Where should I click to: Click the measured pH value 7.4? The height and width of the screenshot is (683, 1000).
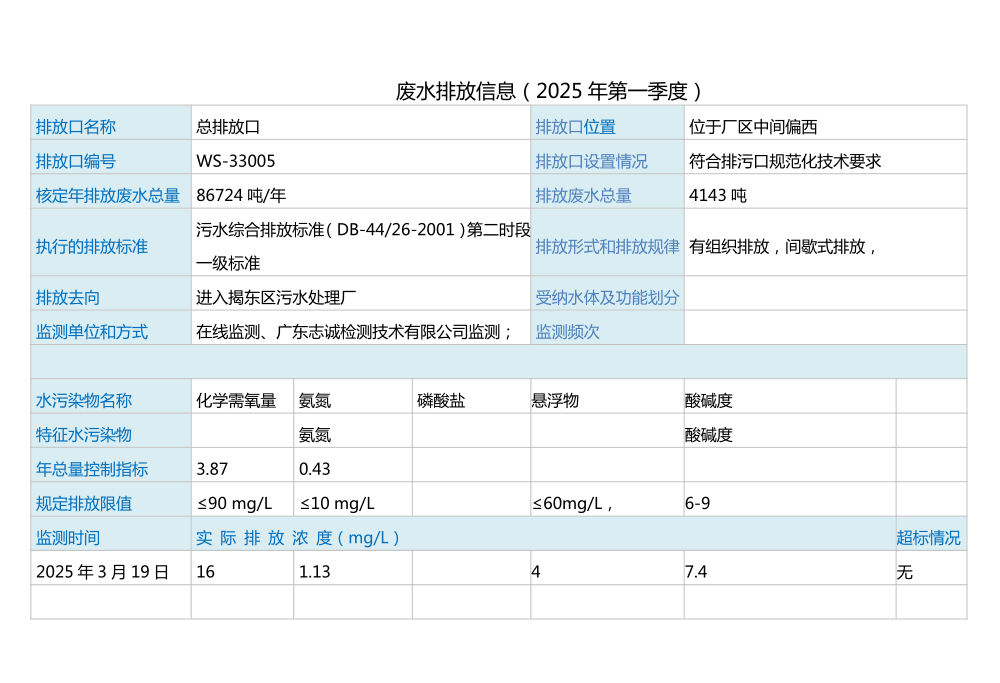pos(696,572)
